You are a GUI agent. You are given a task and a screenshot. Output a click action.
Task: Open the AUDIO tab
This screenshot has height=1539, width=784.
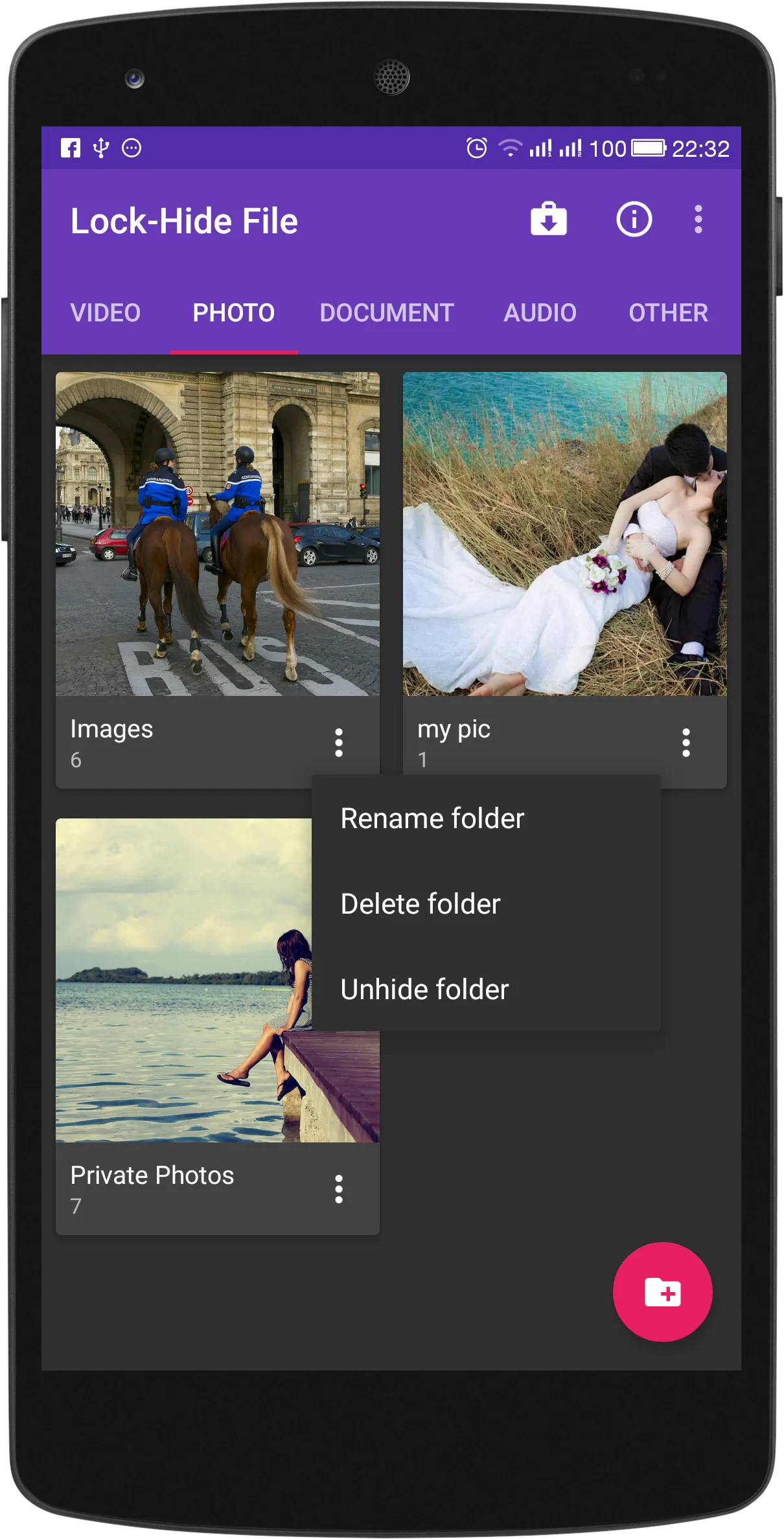click(x=540, y=313)
